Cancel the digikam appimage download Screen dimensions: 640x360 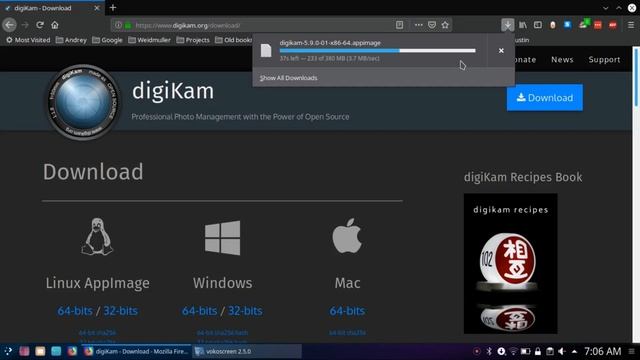click(x=501, y=51)
